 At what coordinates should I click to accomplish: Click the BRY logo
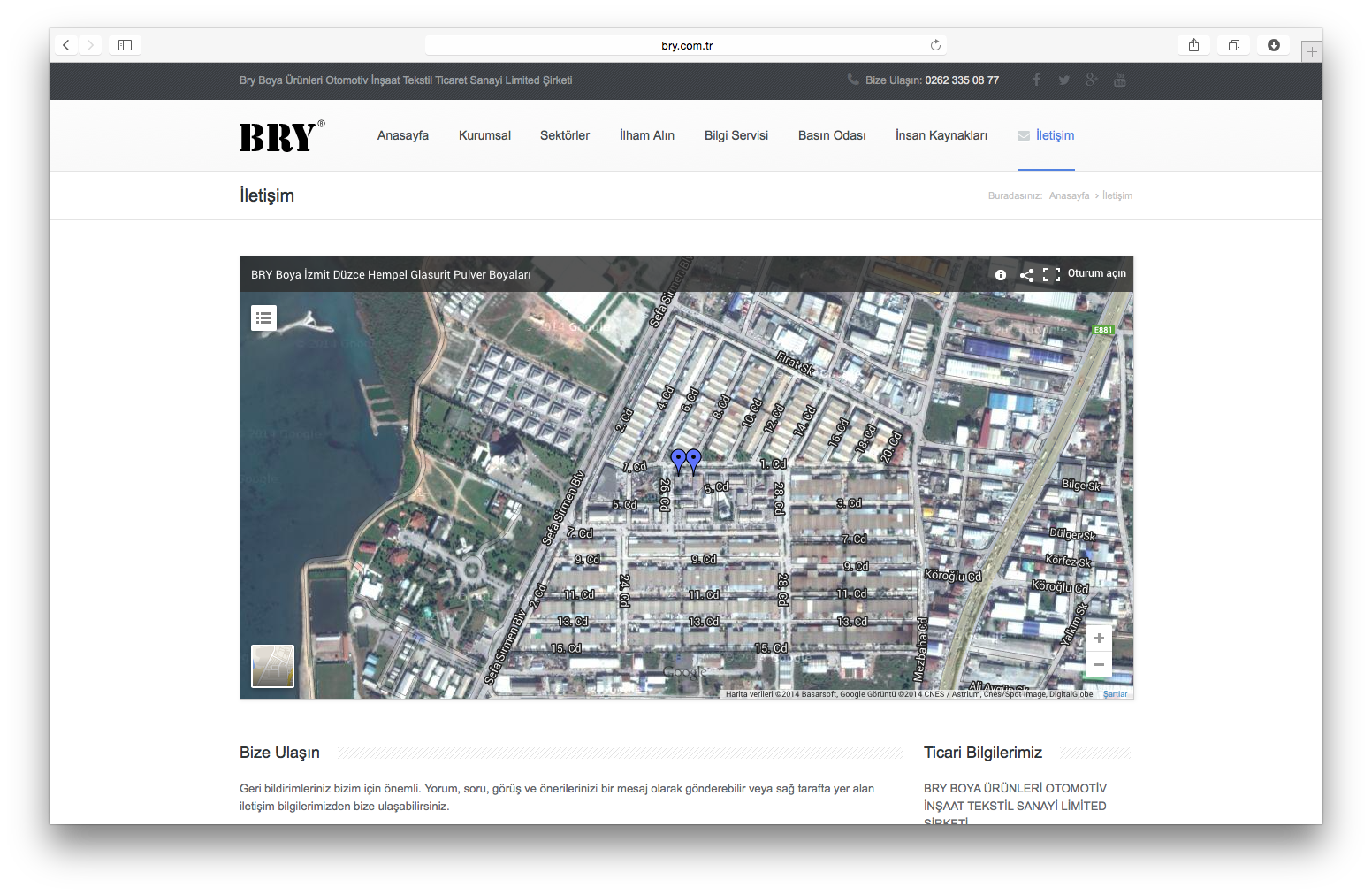tap(282, 136)
